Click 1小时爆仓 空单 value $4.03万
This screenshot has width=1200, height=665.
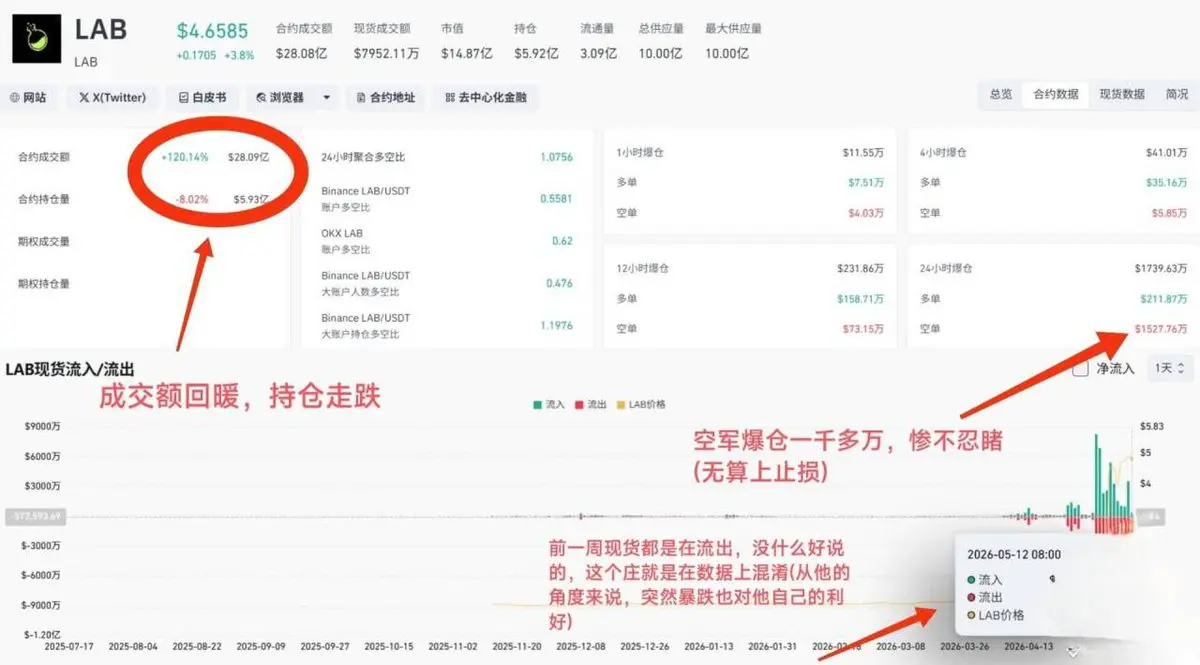click(x=865, y=212)
